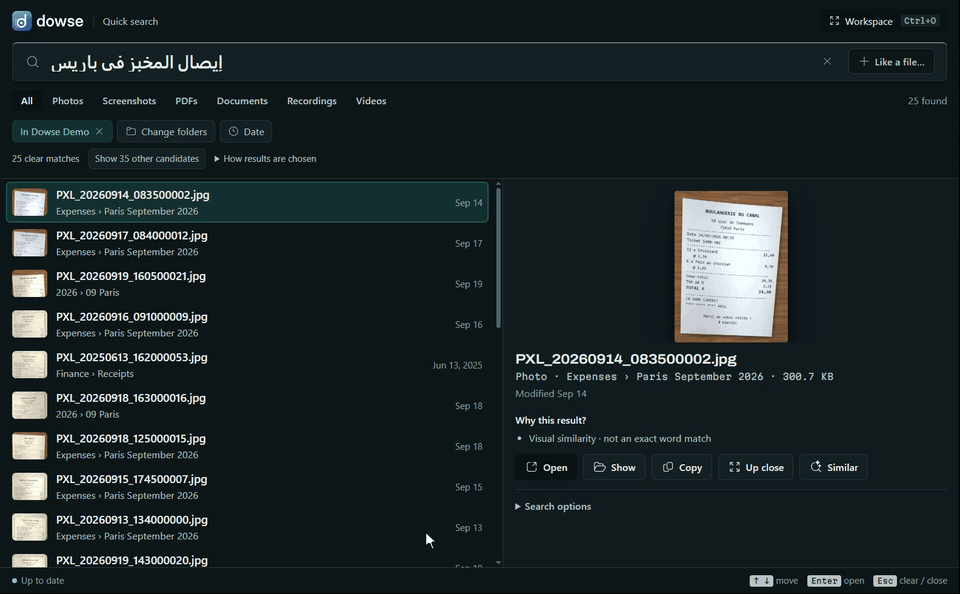Select result PXL_20260914_083500002.jpg
960x594 pixels.
[247, 202]
